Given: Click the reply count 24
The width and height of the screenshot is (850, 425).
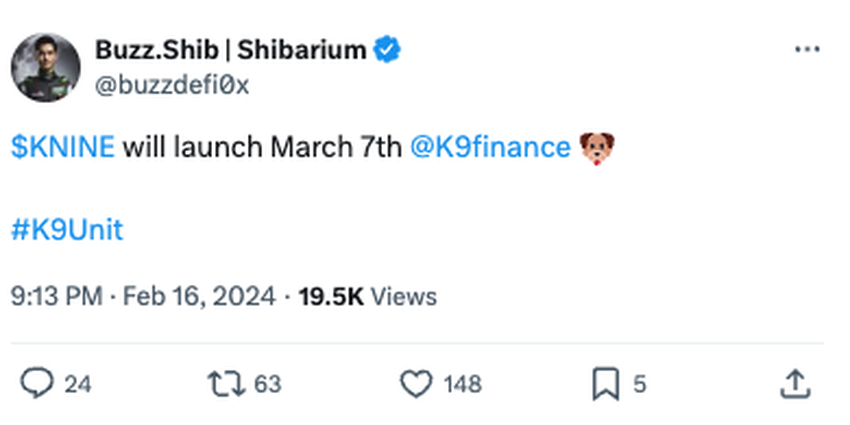Looking at the screenshot, I should pyautogui.click(x=77, y=384).
